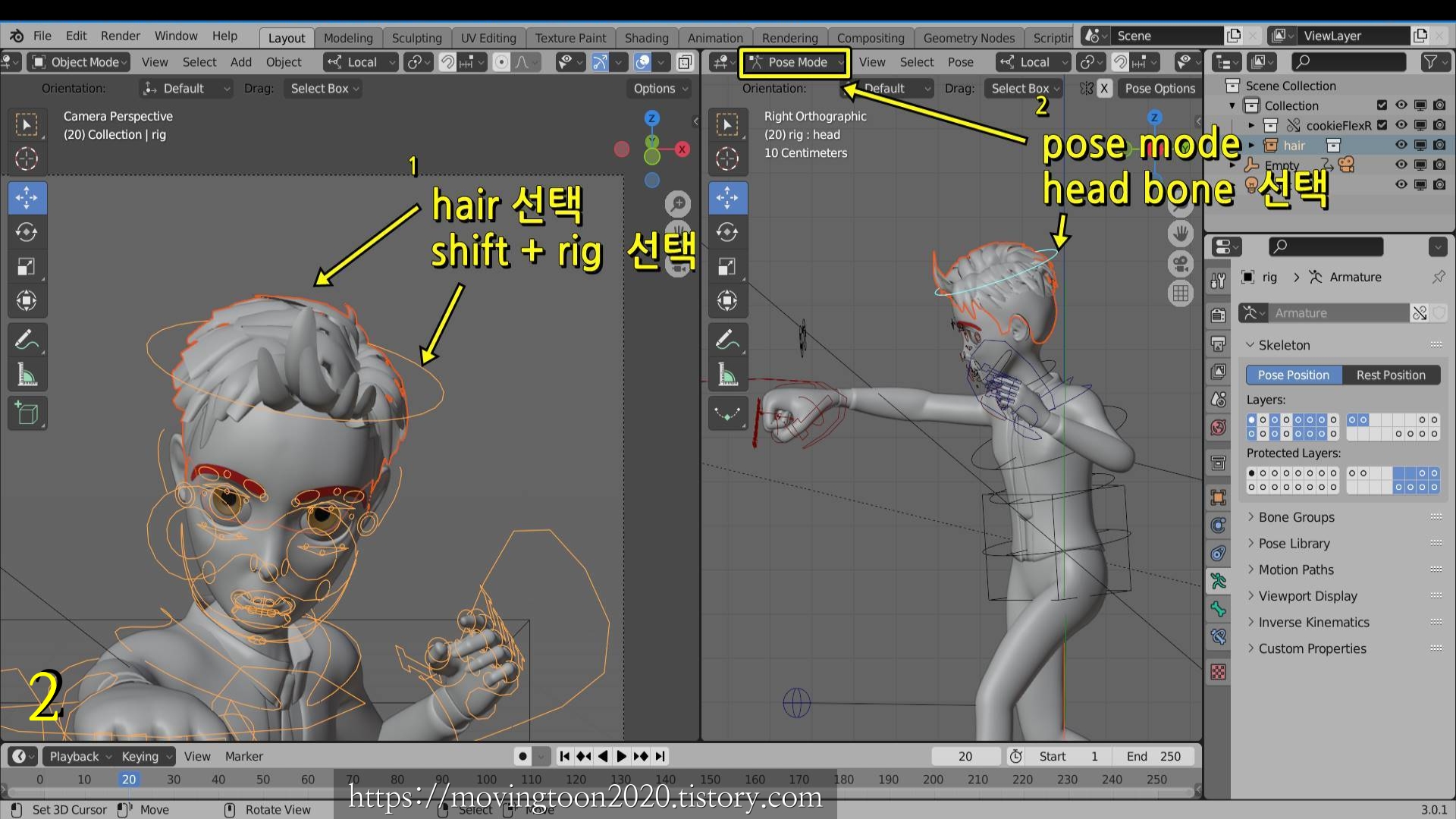Image resolution: width=1456 pixels, height=819 pixels.
Task: Select the Select Box tool in left viewport
Action: [27, 124]
